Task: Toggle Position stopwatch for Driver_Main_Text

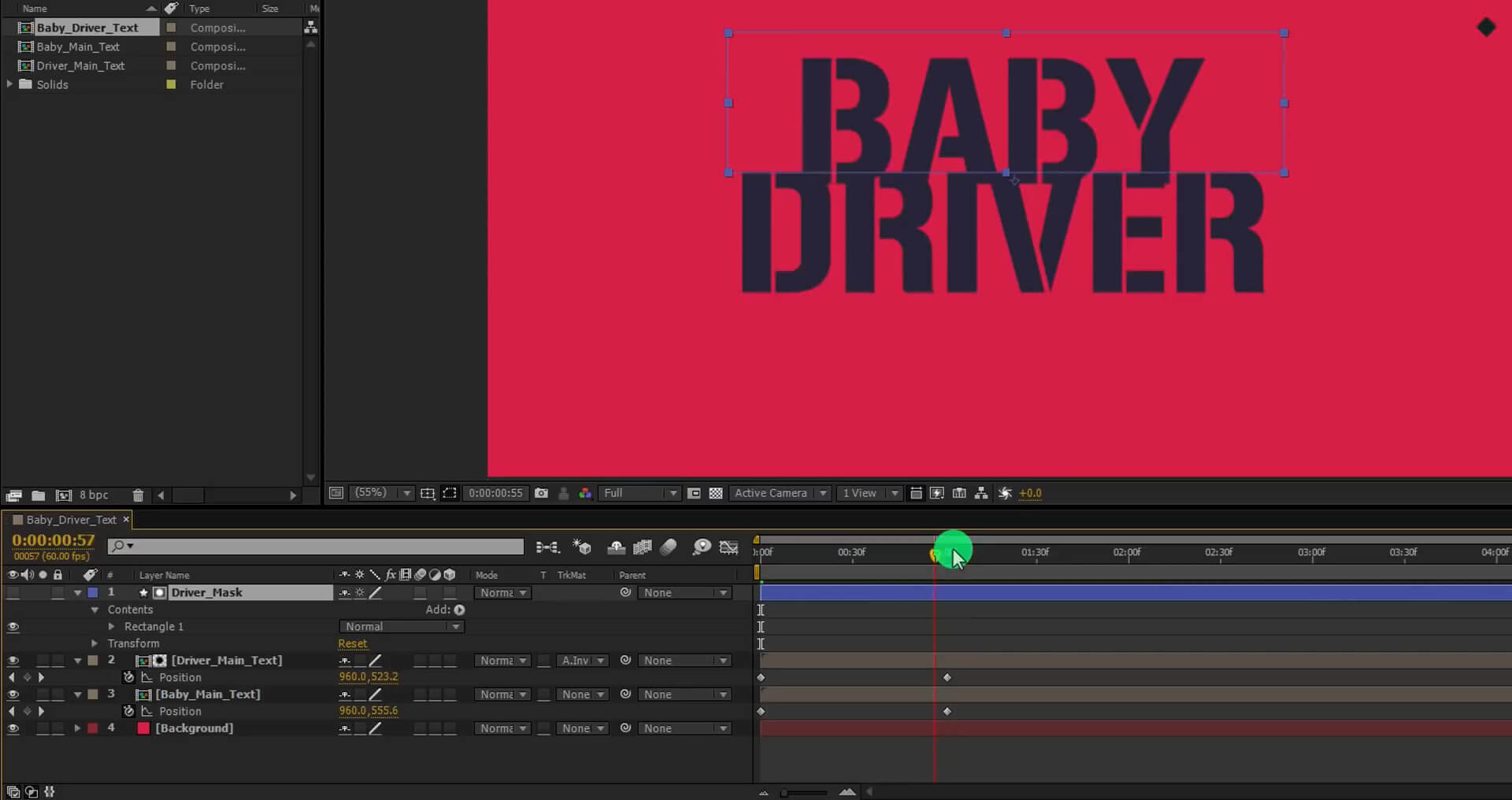Action: pyautogui.click(x=129, y=677)
